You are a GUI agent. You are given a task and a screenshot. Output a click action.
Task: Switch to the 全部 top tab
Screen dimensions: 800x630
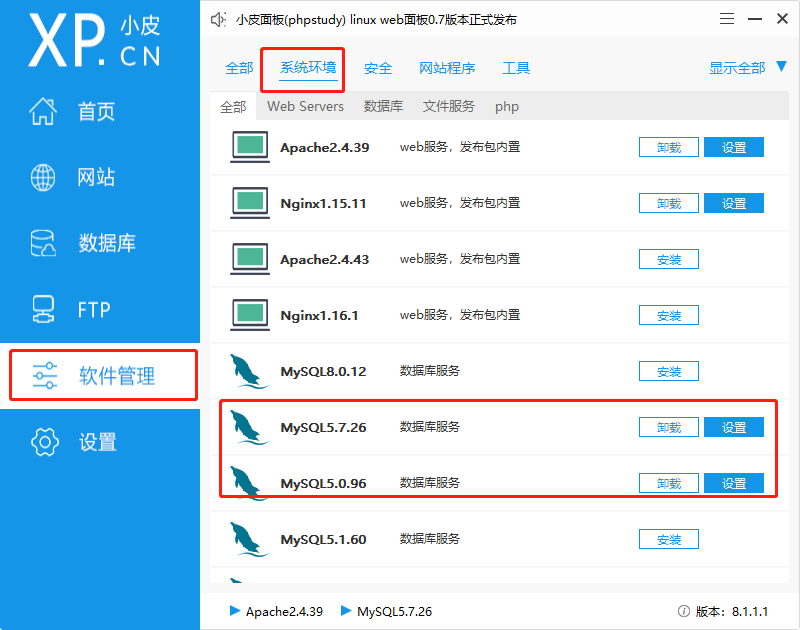[239, 68]
